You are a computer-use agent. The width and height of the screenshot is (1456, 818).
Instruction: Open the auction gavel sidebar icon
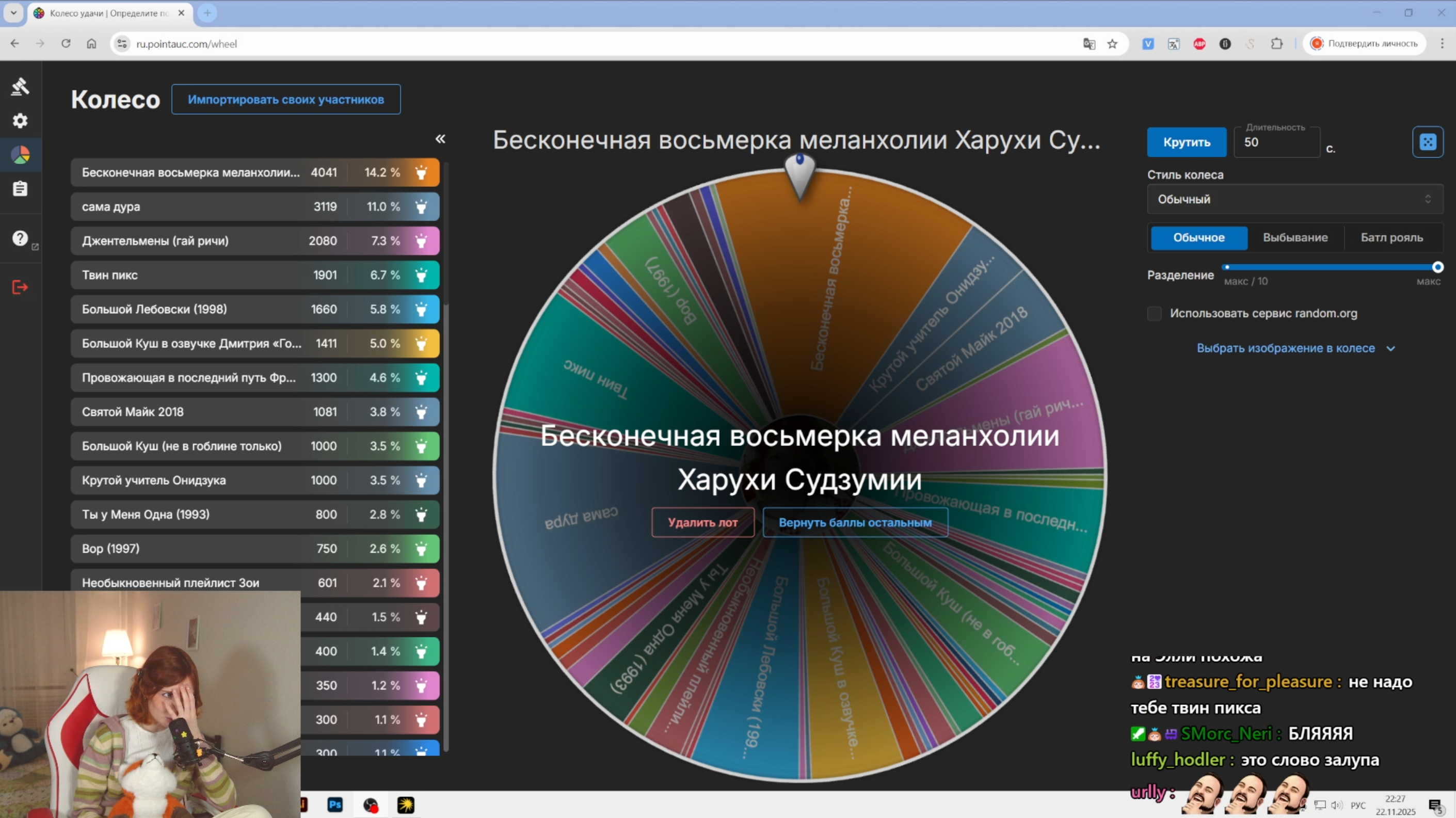click(x=20, y=87)
